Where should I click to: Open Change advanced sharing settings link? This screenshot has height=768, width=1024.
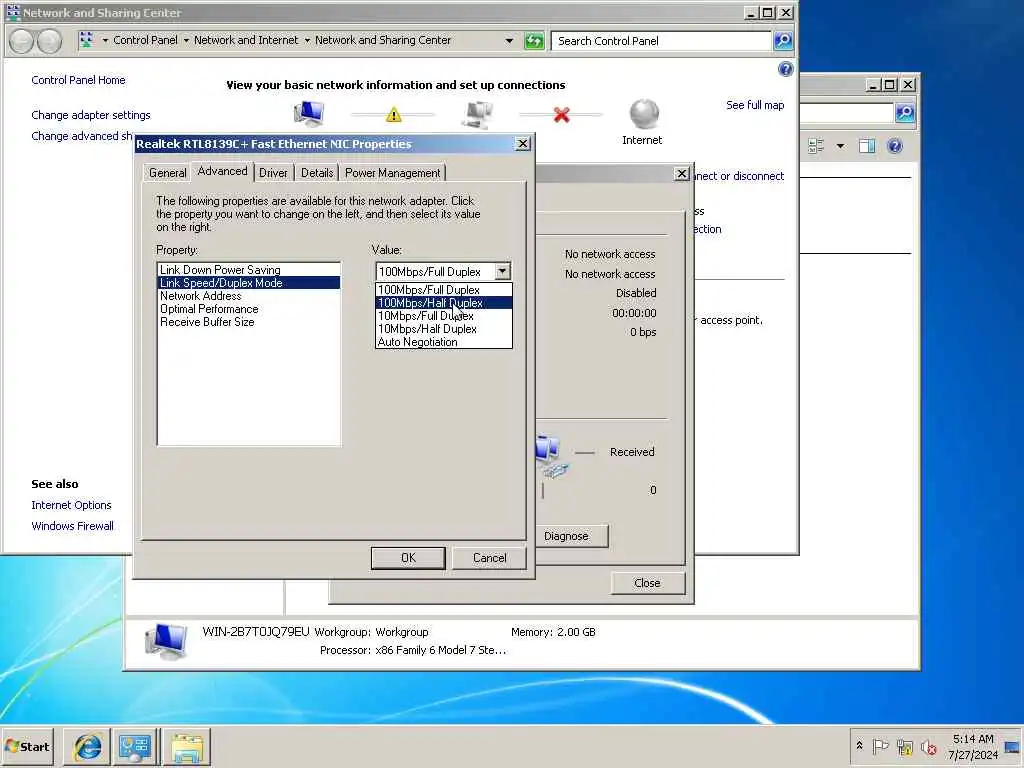[82, 136]
